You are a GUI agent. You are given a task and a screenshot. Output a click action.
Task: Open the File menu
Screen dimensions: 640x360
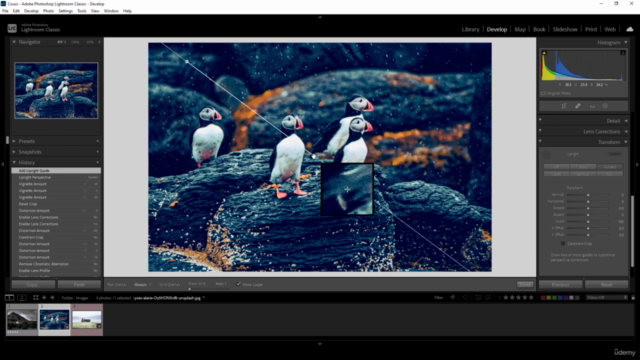(5, 11)
